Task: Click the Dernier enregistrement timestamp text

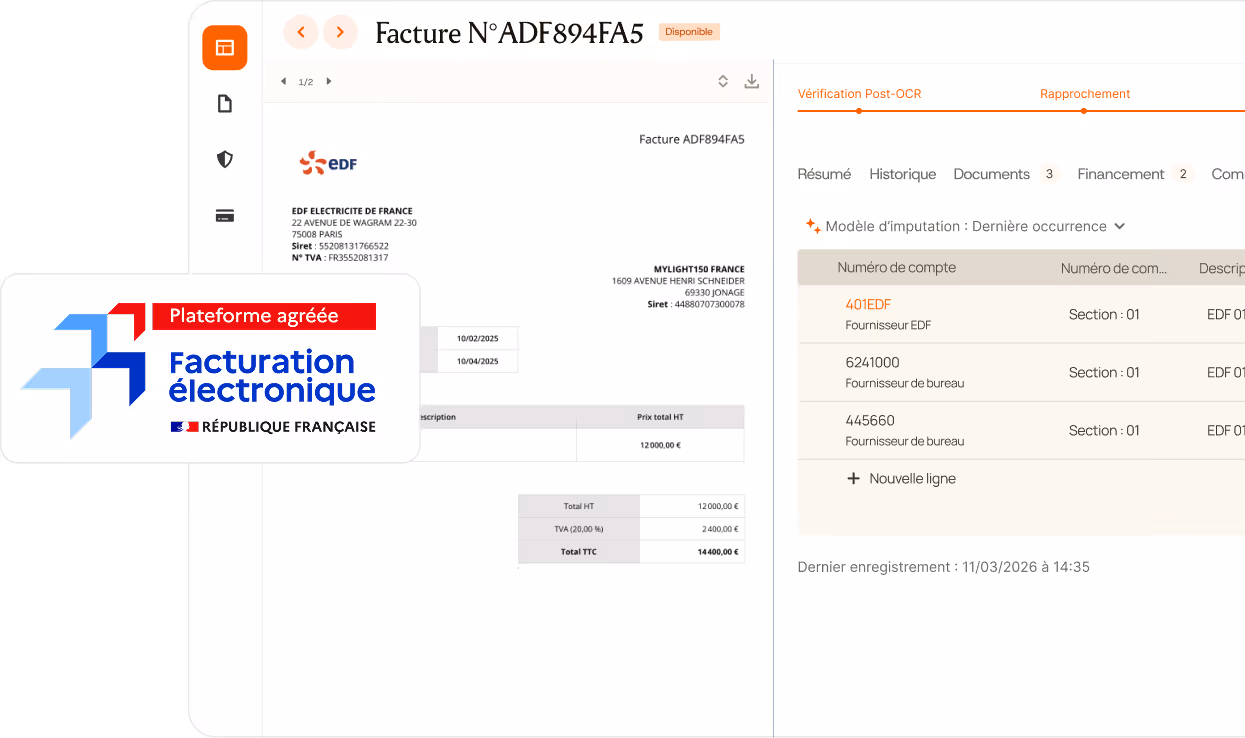Action: click(x=943, y=567)
